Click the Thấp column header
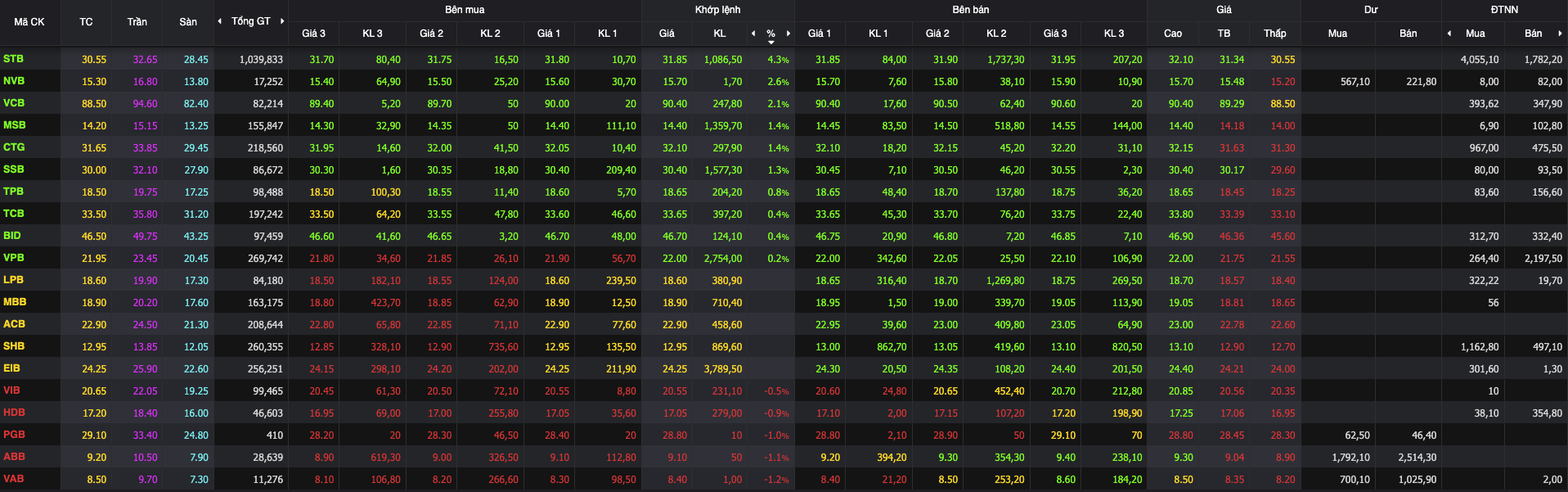 pos(1274,34)
